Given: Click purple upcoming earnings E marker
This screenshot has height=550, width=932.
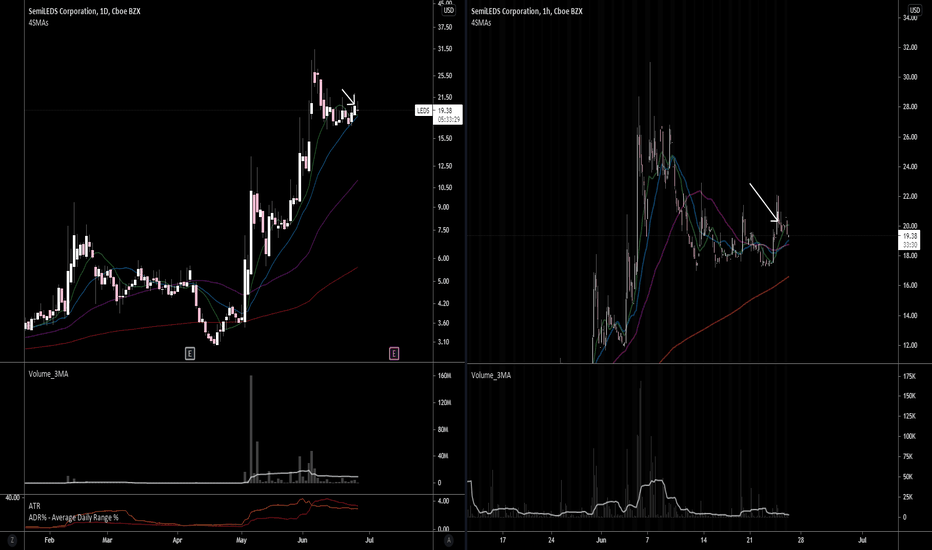Looking at the screenshot, I should click(x=393, y=354).
